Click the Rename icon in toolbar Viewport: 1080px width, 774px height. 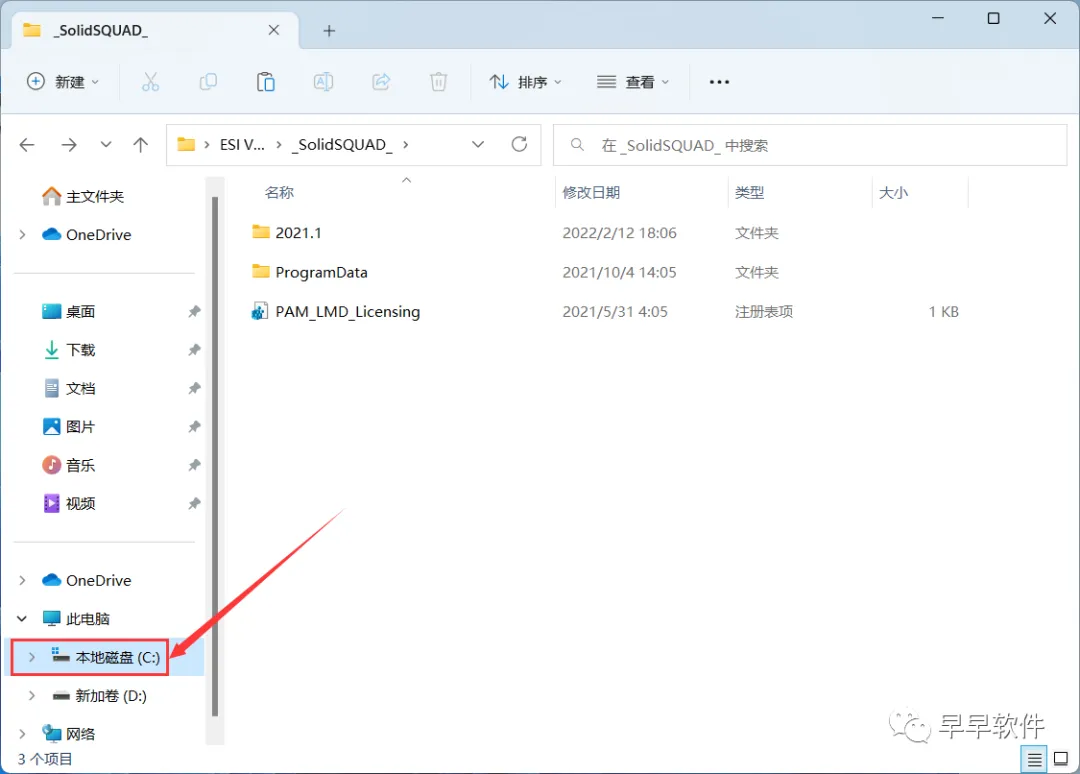point(323,82)
